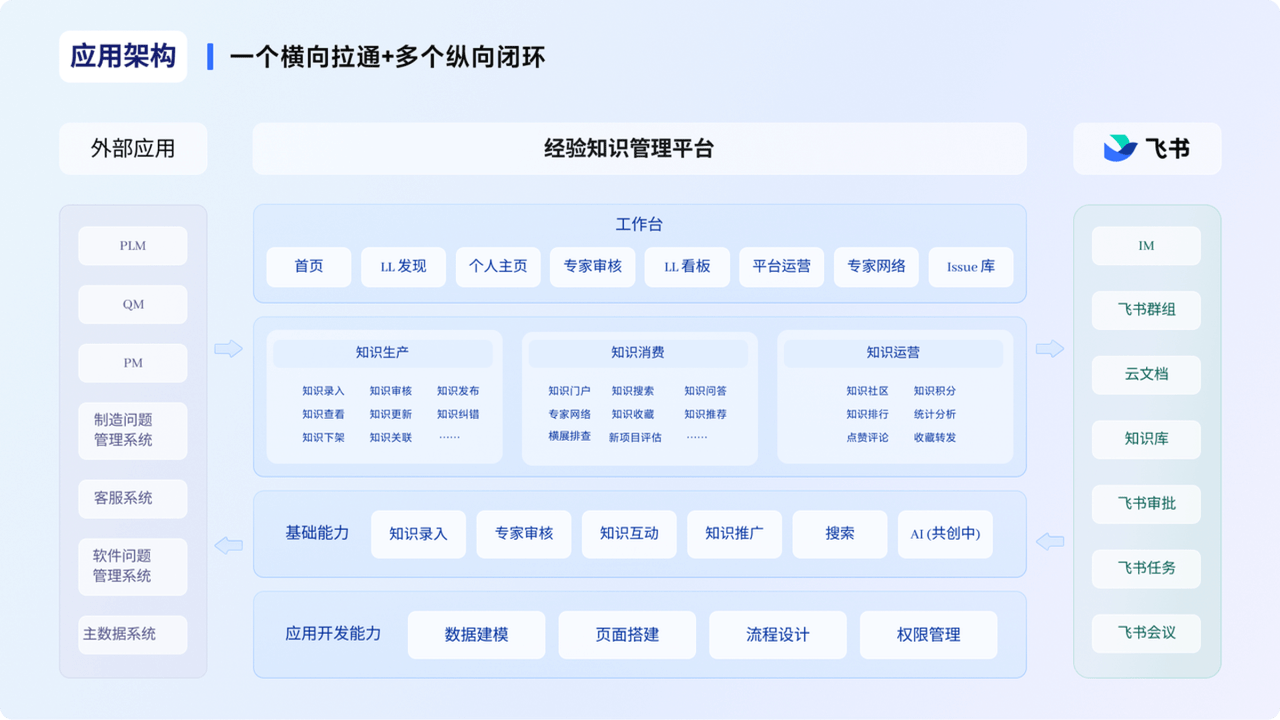Select the 搜索 capability box
Viewport: 1280px width, 720px height.
click(x=840, y=534)
